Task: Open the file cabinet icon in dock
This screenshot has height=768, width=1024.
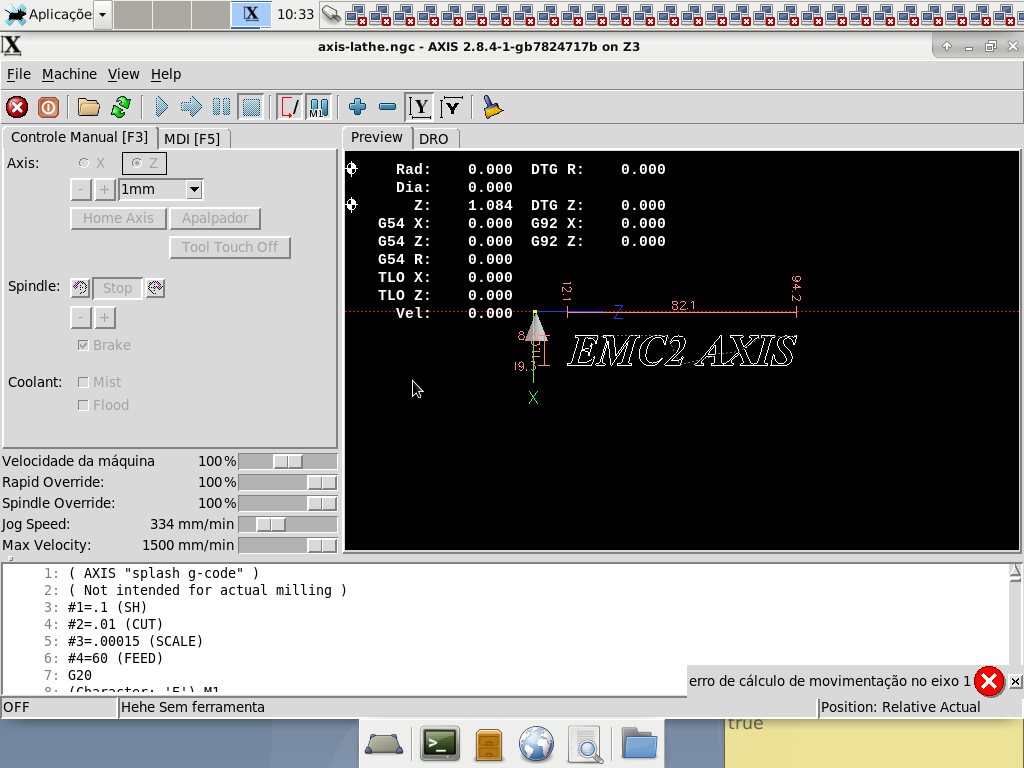Action: pos(488,744)
